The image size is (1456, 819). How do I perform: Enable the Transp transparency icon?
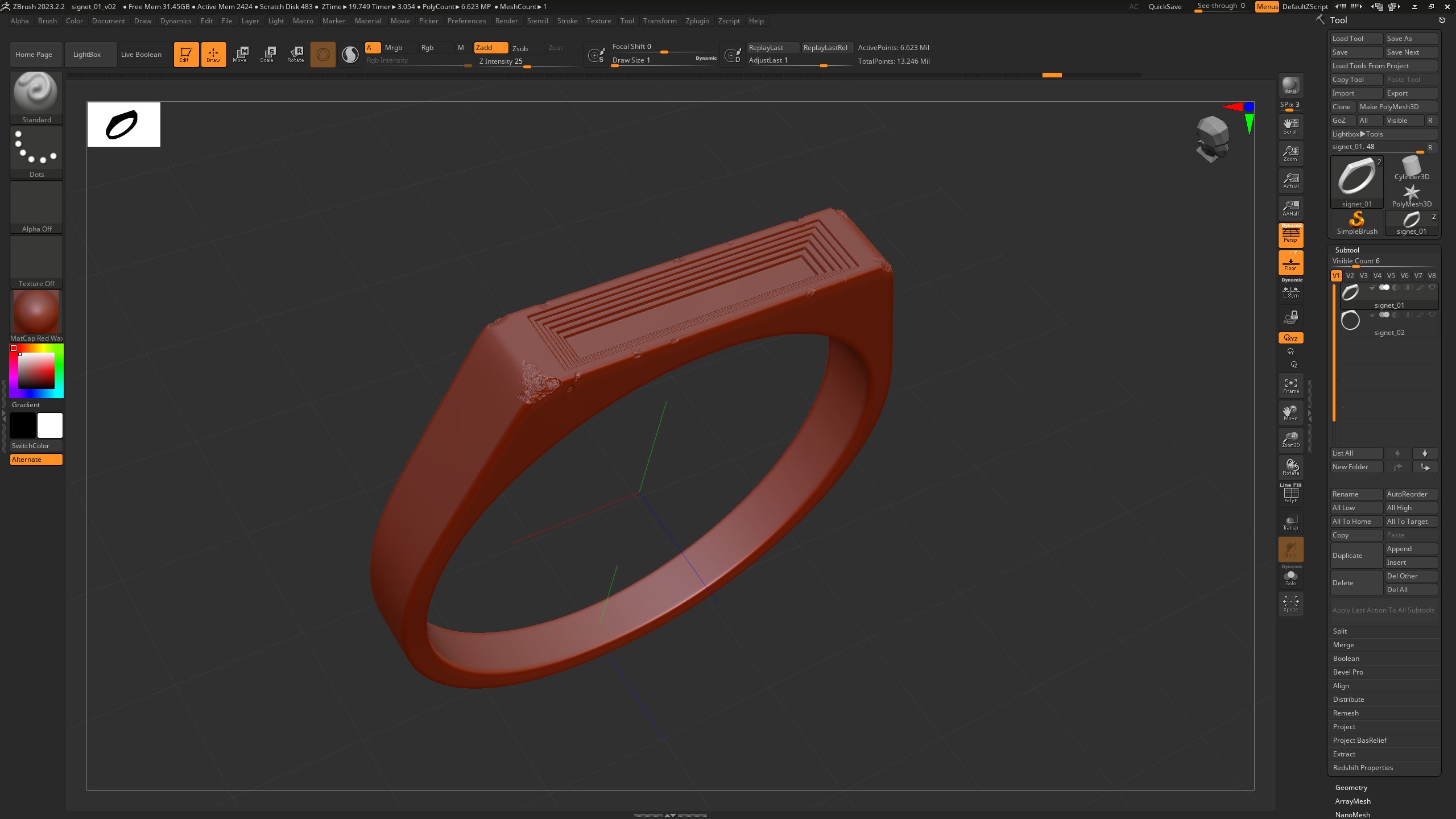(x=1290, y=522)
